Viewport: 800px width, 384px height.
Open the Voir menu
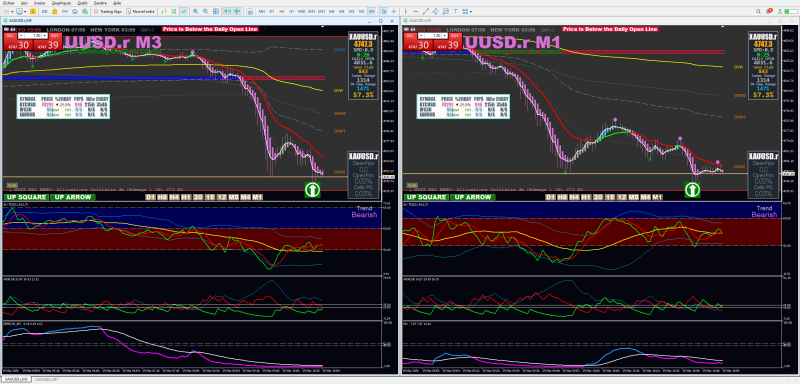[24, 3]
